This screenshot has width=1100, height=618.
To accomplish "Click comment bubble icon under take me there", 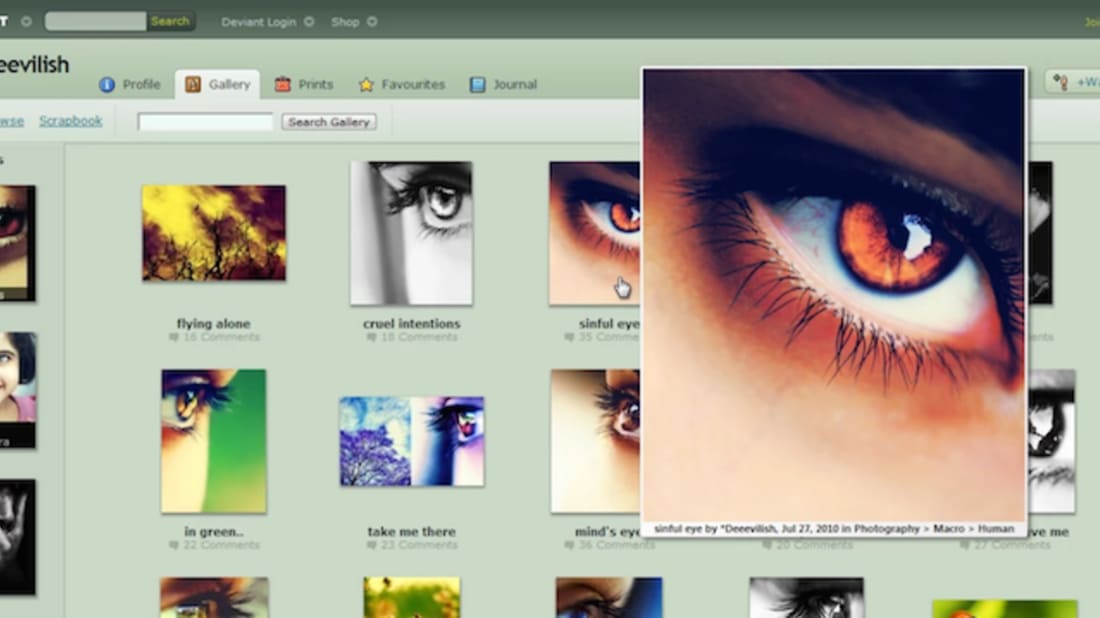I will (x=372, y=545).
